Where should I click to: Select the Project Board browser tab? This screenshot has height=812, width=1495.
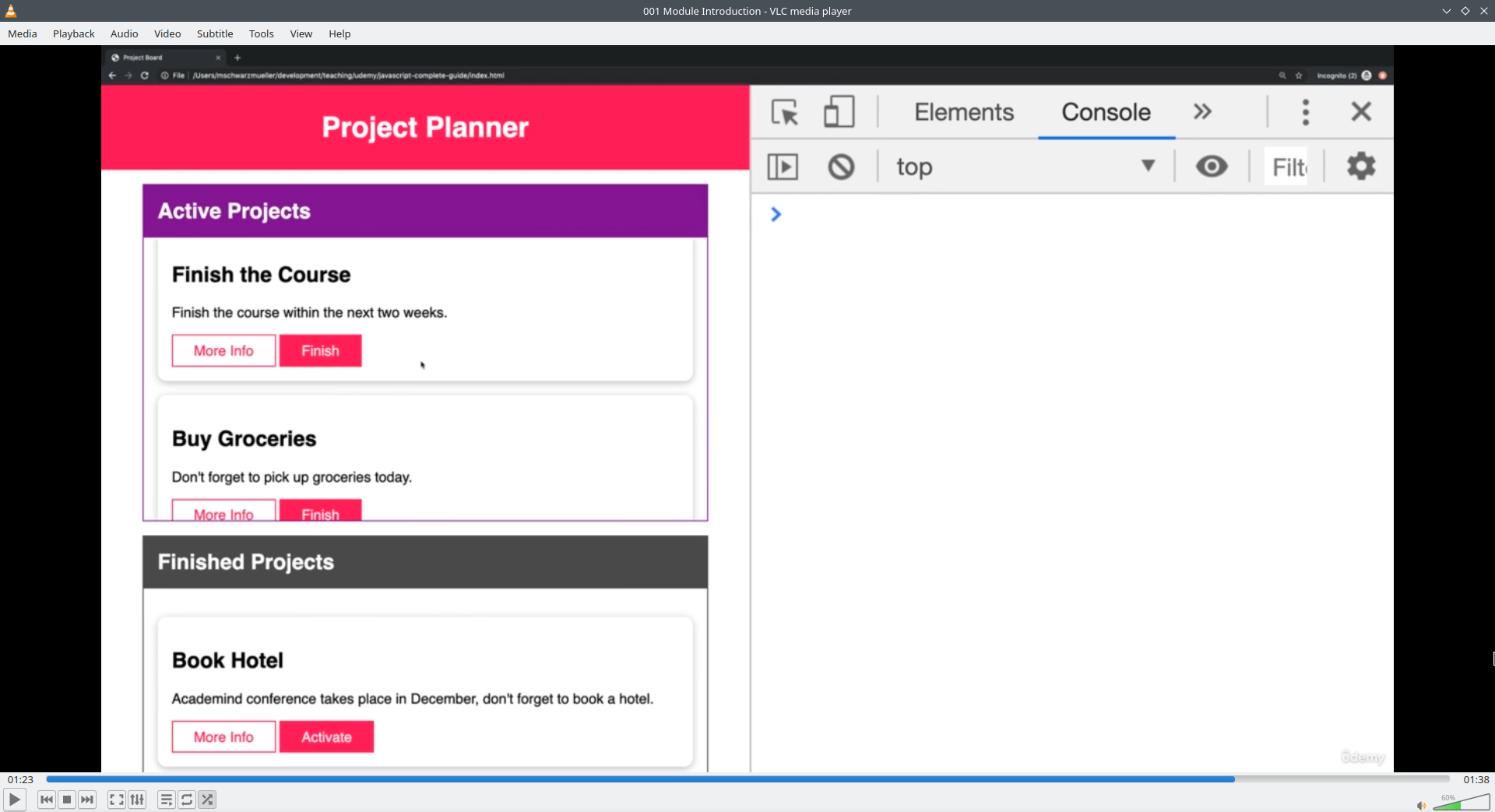(x=165, y=58)
